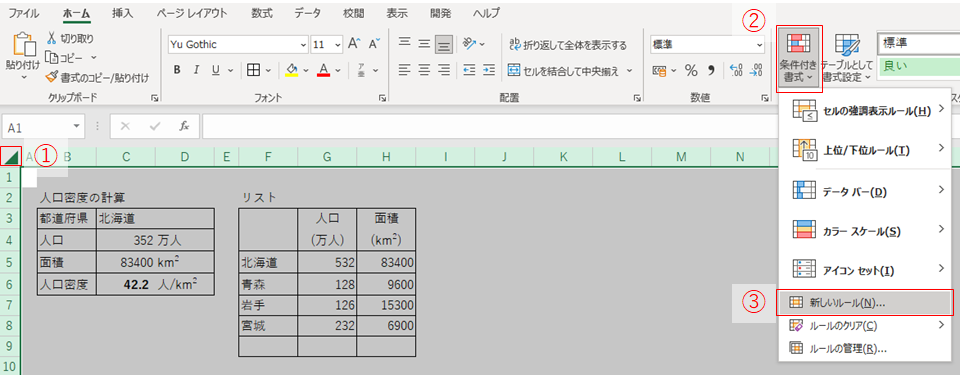The width and height of the screenshot is (960, 375).
Task: Open the Name Box dropdown
Action: click(77, 127)
